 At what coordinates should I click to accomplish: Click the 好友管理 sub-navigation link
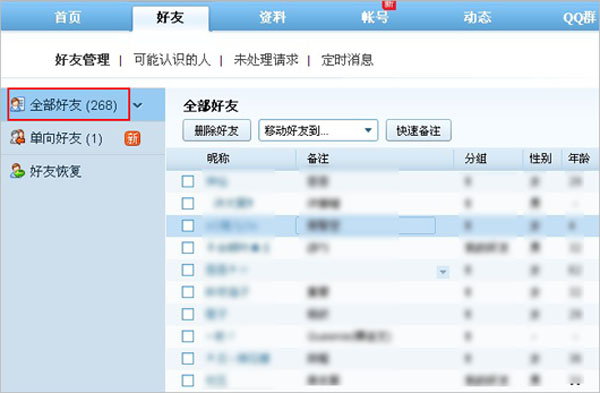click(82, 60)
